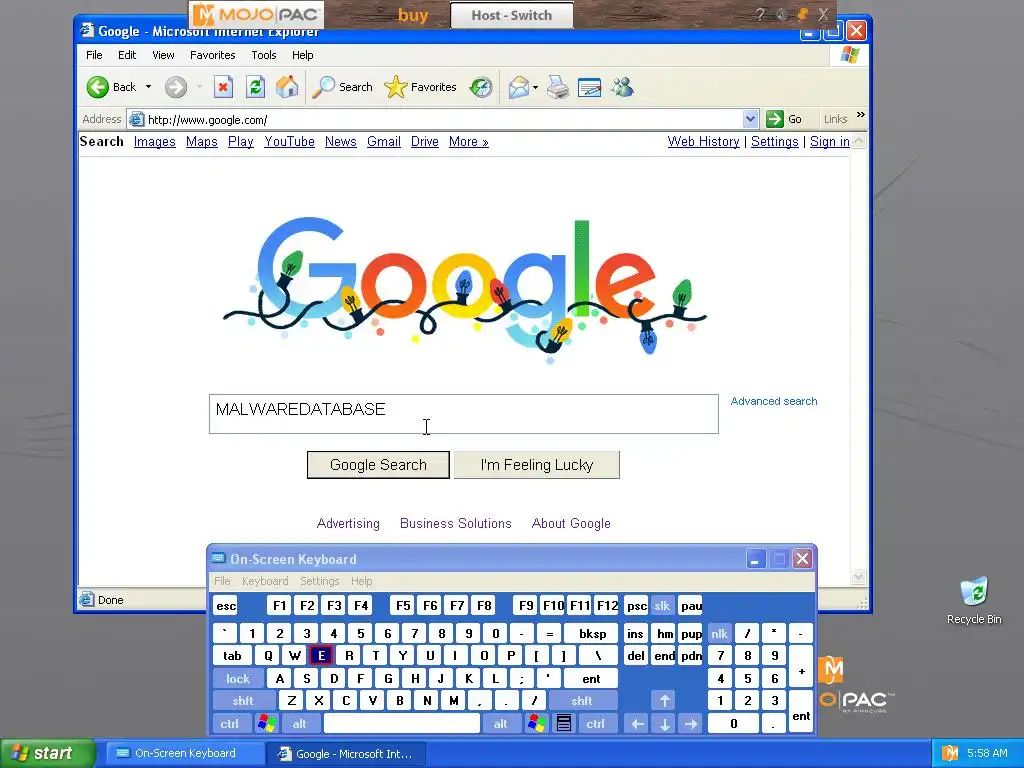Open the Keyboard menu in On-Screen Keyboard
The width and height of the screenshot is (1024, 768).
tap(264, 581)
